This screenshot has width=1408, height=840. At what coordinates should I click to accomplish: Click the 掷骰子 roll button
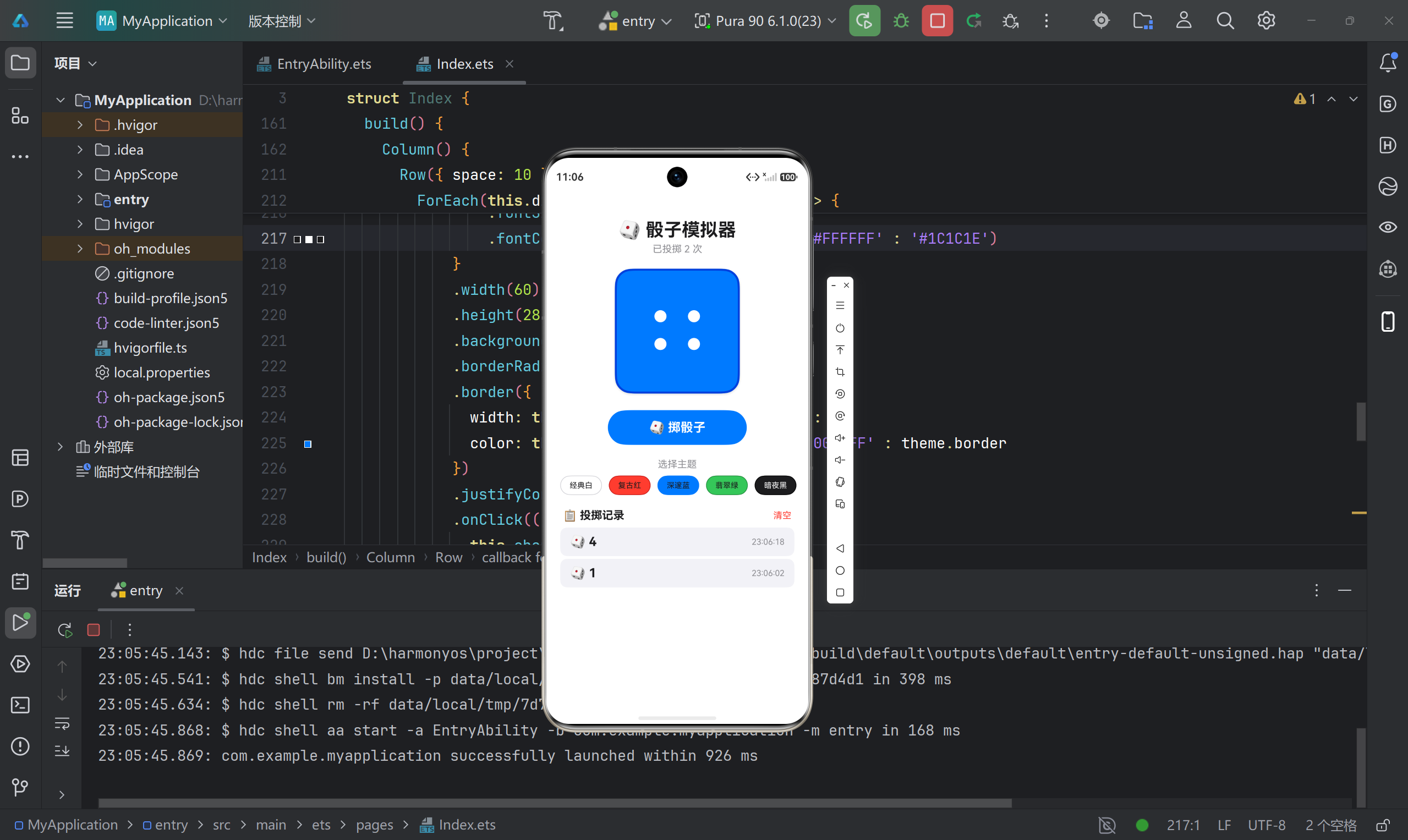pos(677,427)
